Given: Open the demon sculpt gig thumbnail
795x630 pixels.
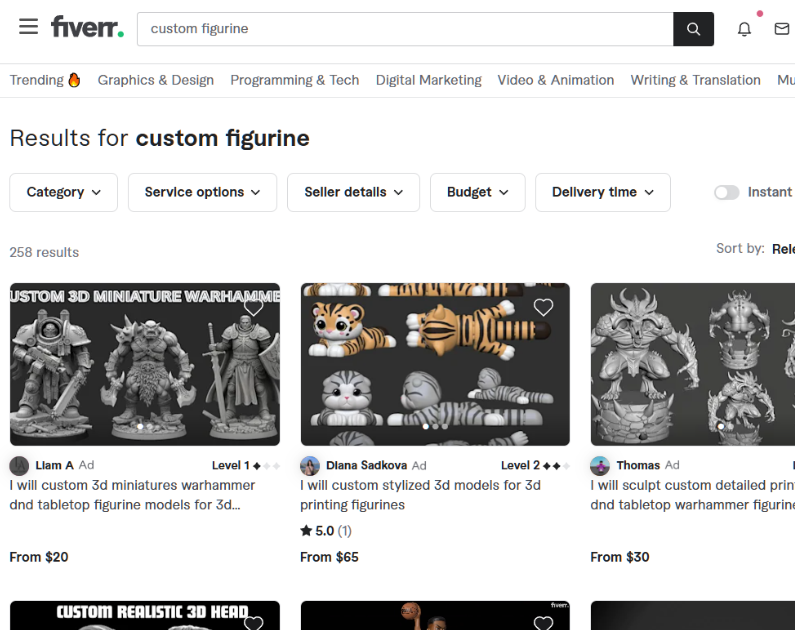Looking at the screenshot, I should (x=693, y=364).
